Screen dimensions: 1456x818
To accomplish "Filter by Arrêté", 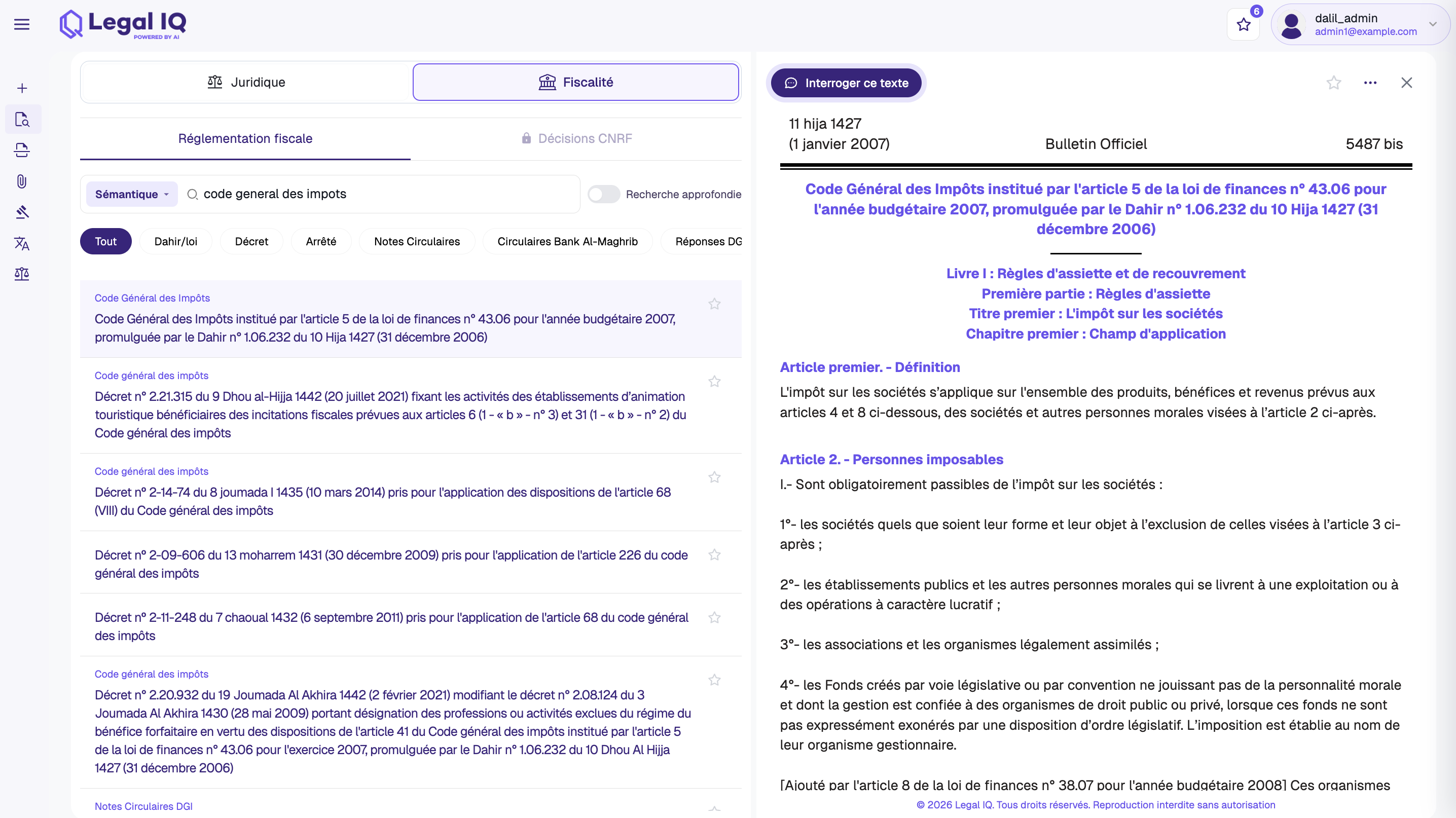I will [321, 241].
